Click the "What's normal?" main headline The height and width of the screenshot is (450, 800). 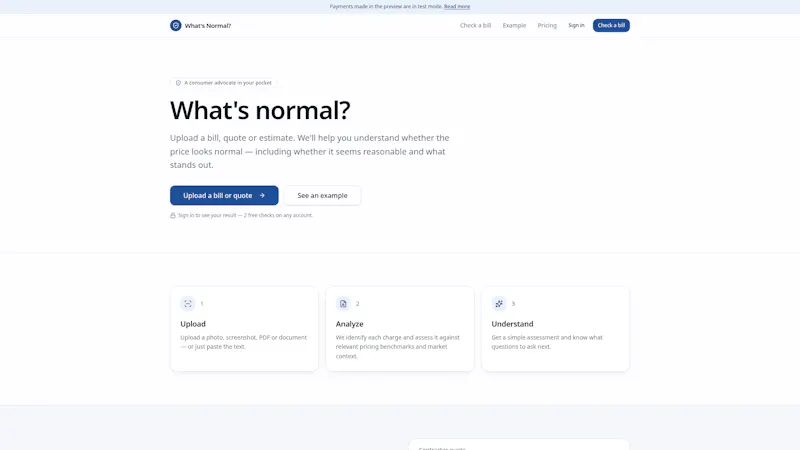pos(260,110)
